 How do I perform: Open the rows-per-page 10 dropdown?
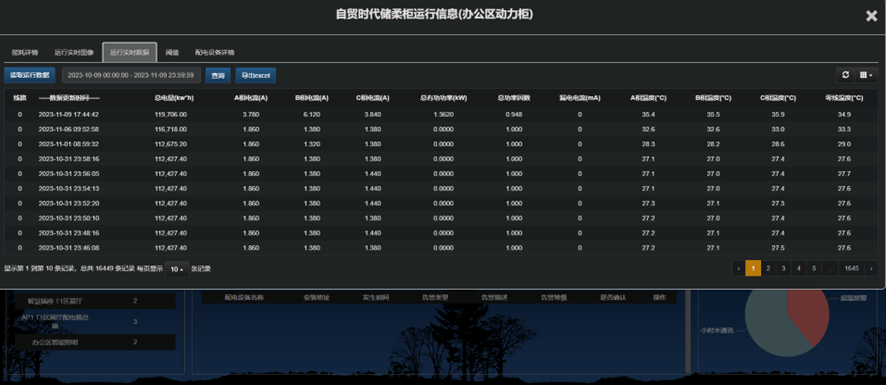[x=177, y=269]
